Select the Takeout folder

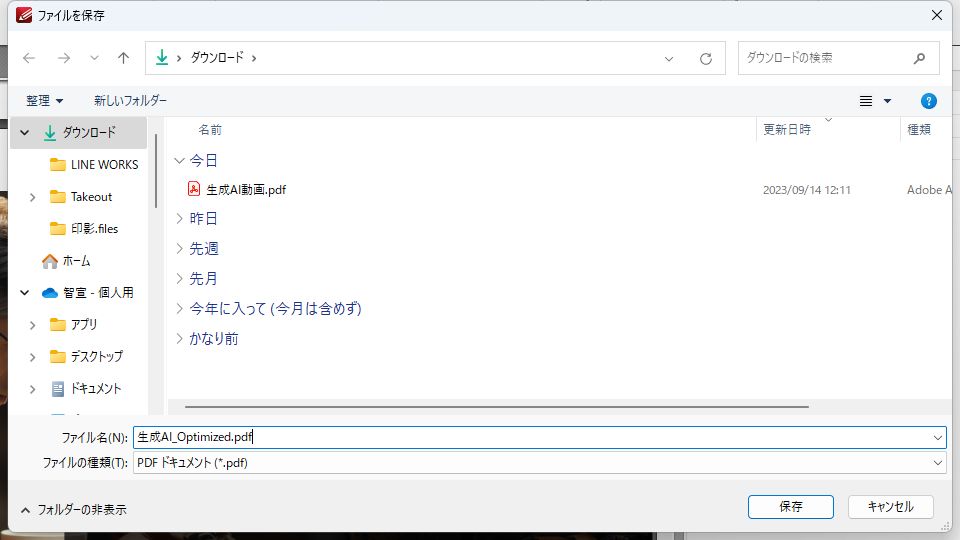click(91, 197)
